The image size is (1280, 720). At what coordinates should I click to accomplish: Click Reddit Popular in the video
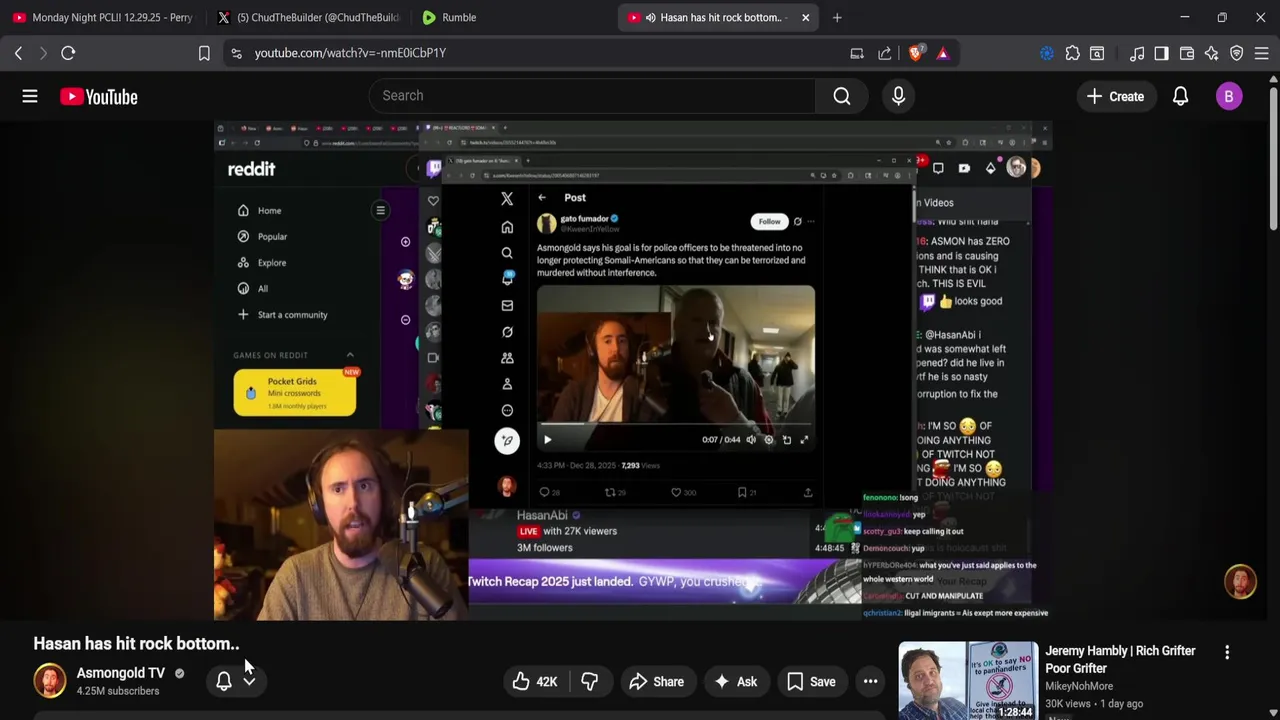272,236
